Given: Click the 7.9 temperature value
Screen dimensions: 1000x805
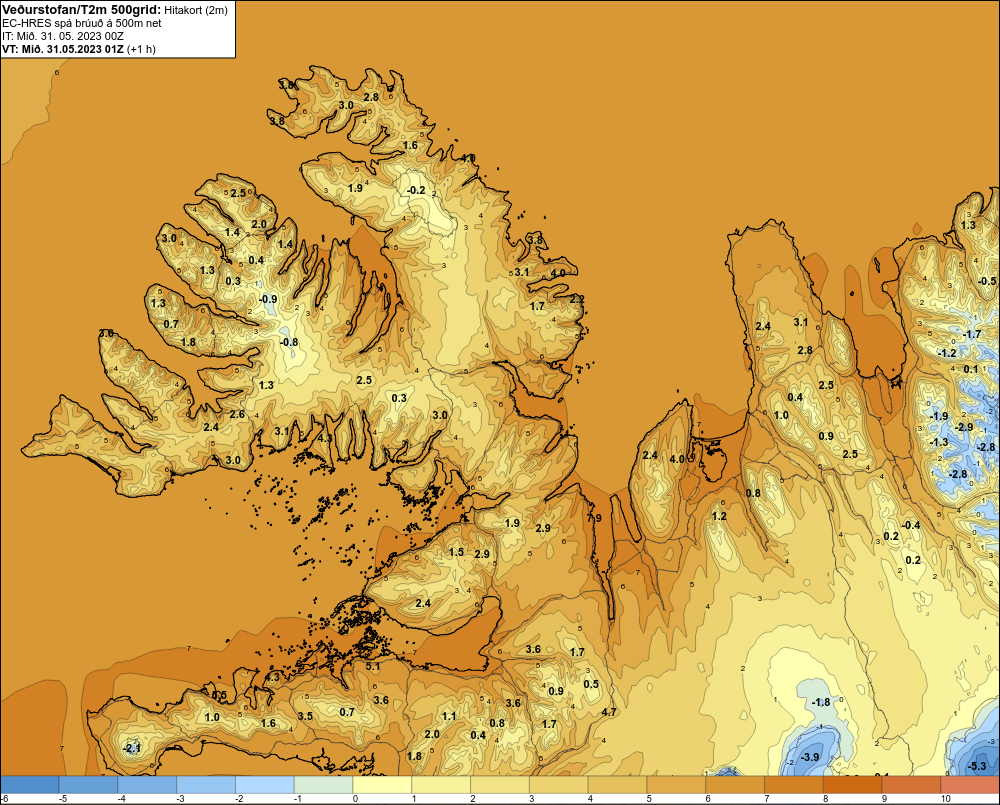Looking at the screenshot, I should point(594,518).
